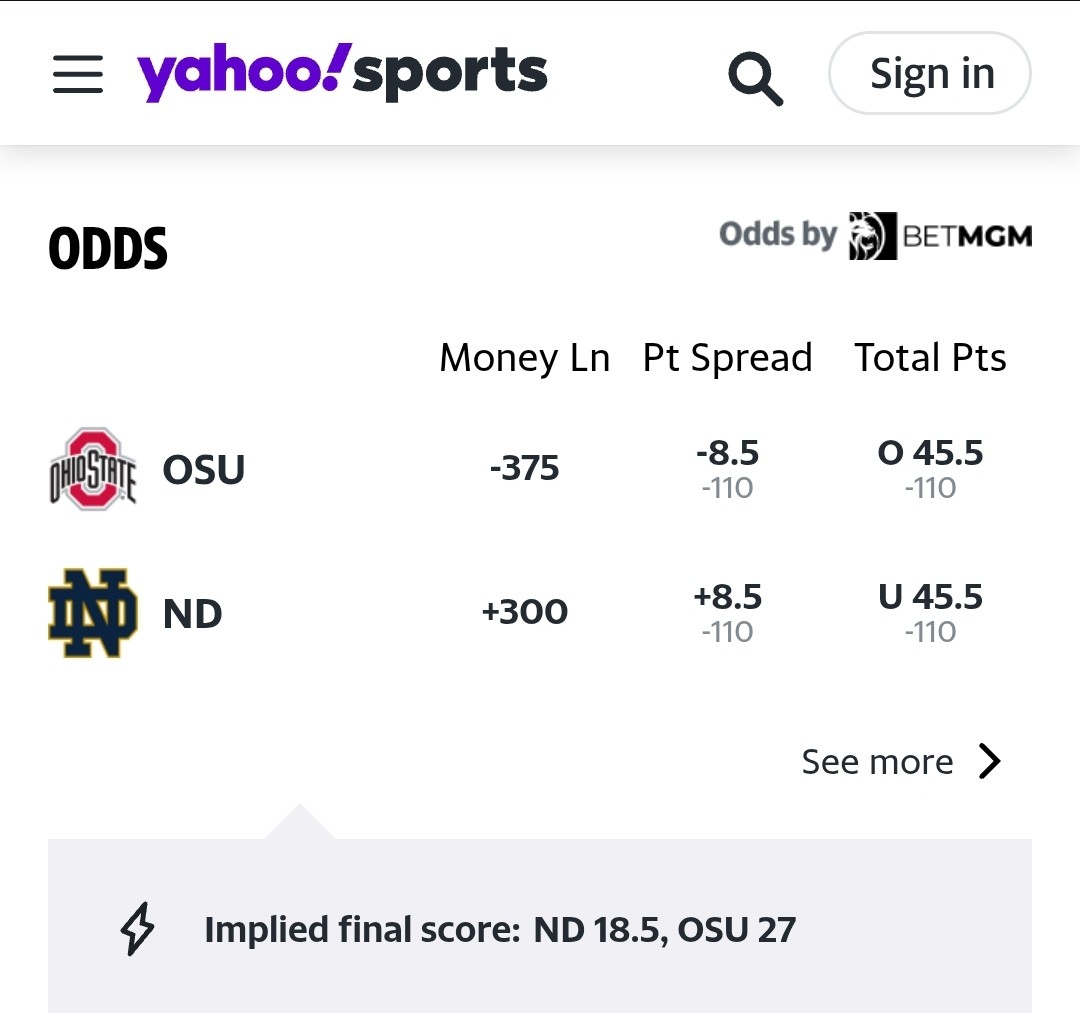Switch to the ODDS section heading
Viewport: 1080px width, 1013px height.
[x=107, y=250]
